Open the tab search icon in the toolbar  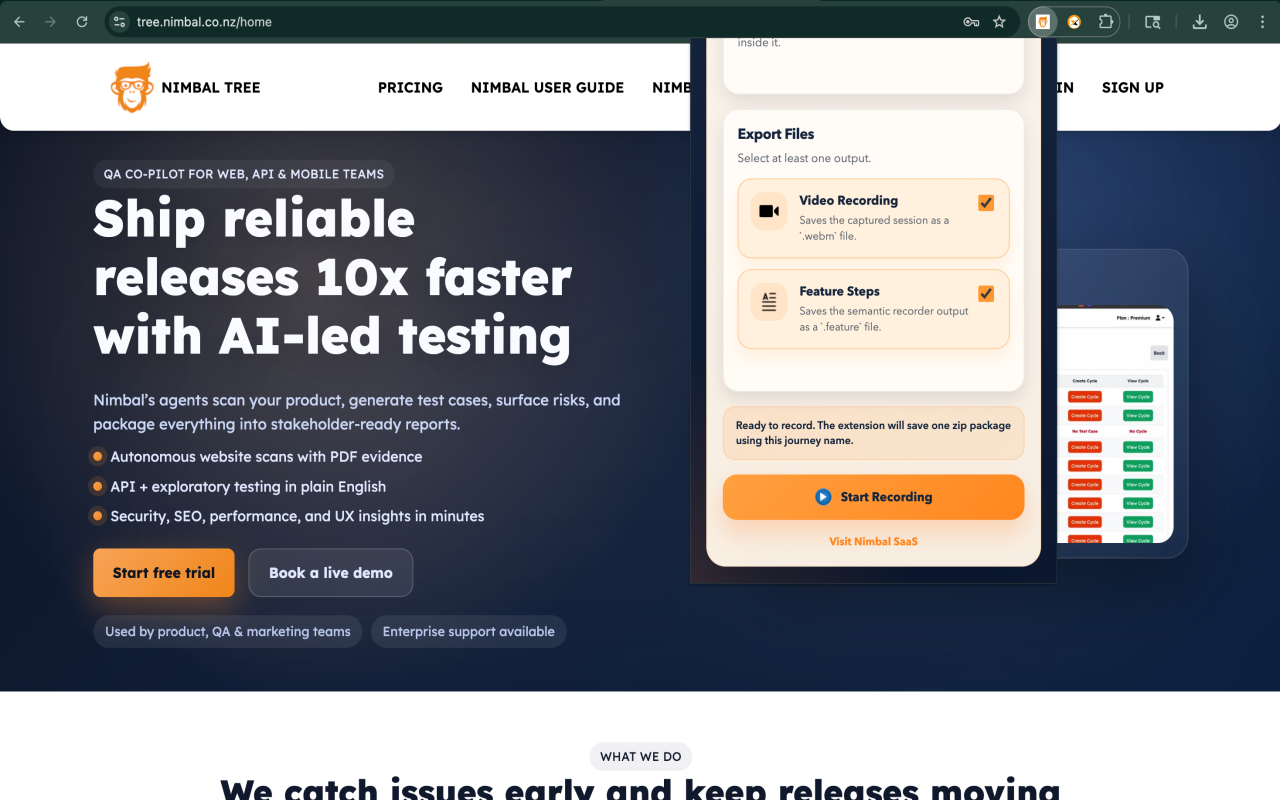point(1153,21)
